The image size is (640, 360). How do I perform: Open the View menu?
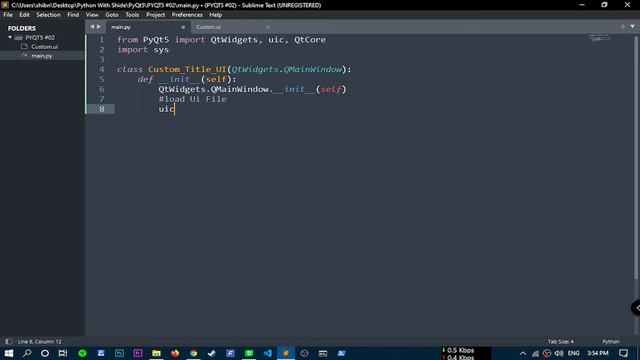click(92, 15)
